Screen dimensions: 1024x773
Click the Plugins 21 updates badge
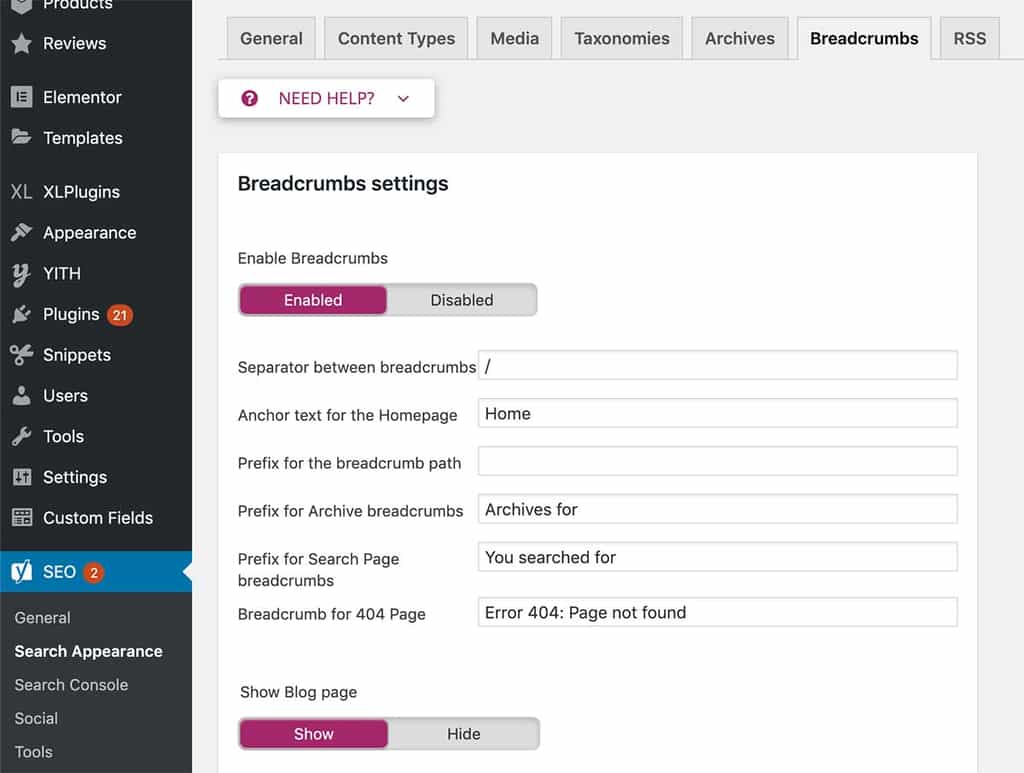120,315
